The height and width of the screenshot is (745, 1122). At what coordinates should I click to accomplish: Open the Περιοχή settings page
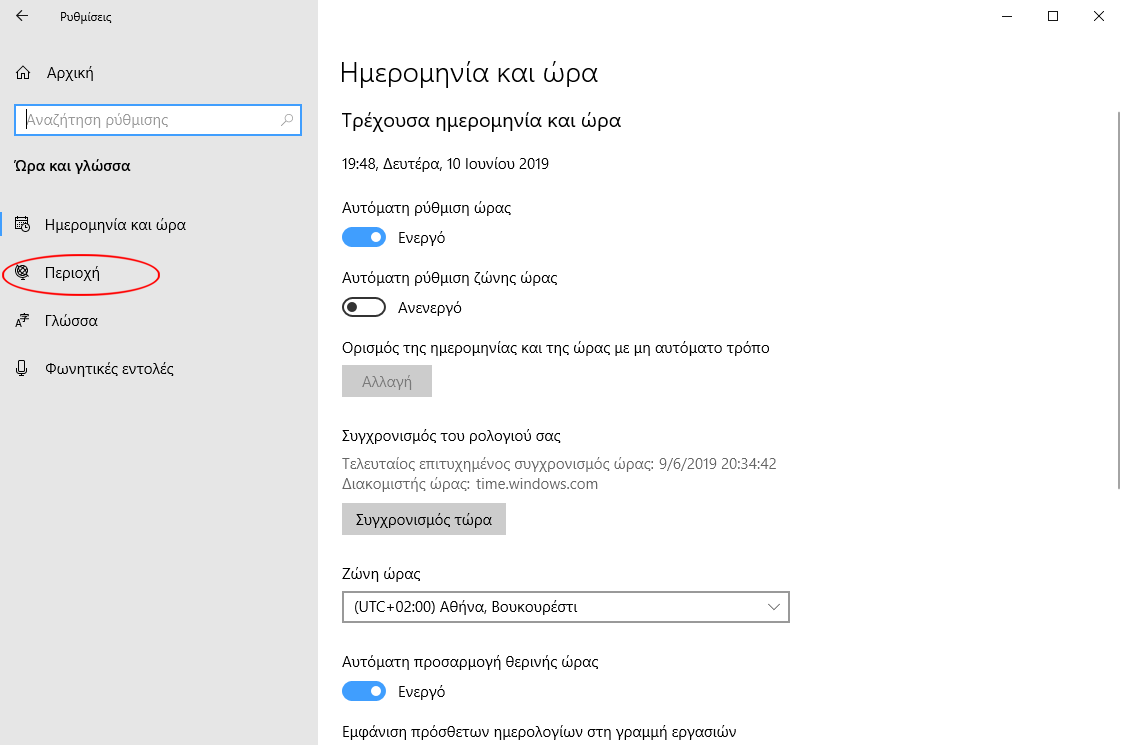click(73, 273)
